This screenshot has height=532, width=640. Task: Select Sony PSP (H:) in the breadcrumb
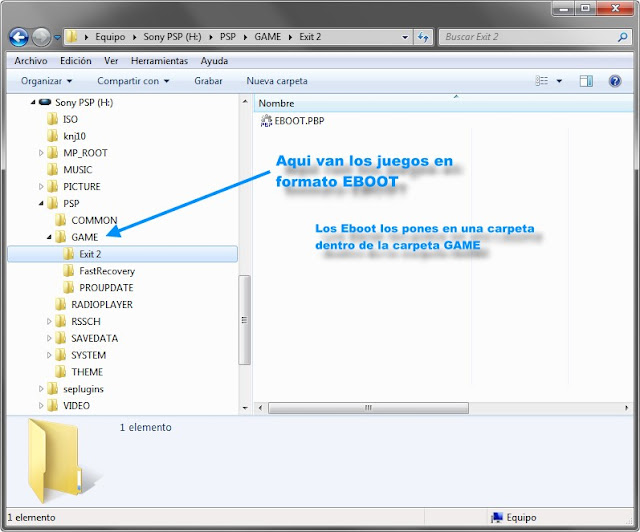point(172,37)
